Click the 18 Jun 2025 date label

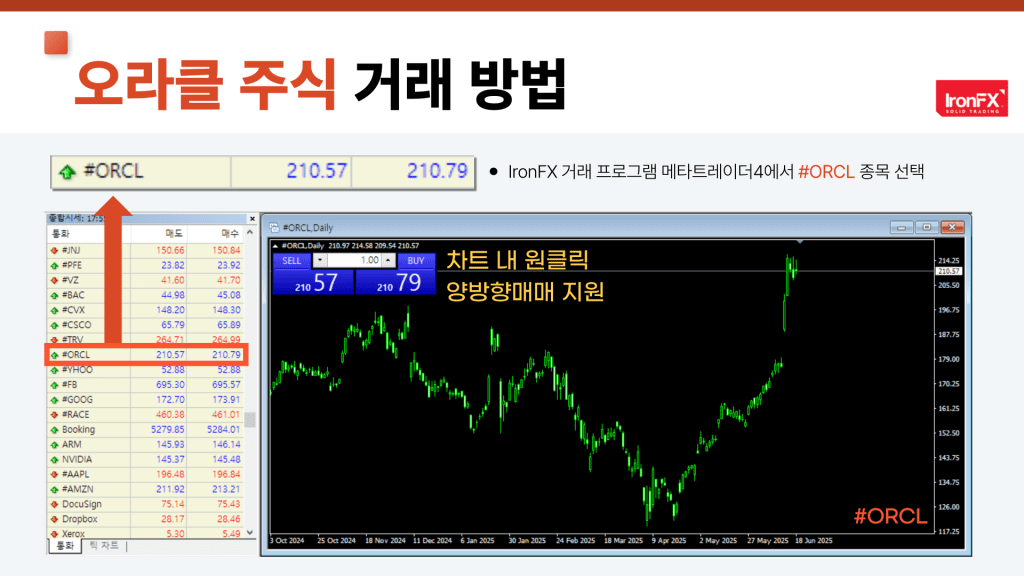point(814,541)
